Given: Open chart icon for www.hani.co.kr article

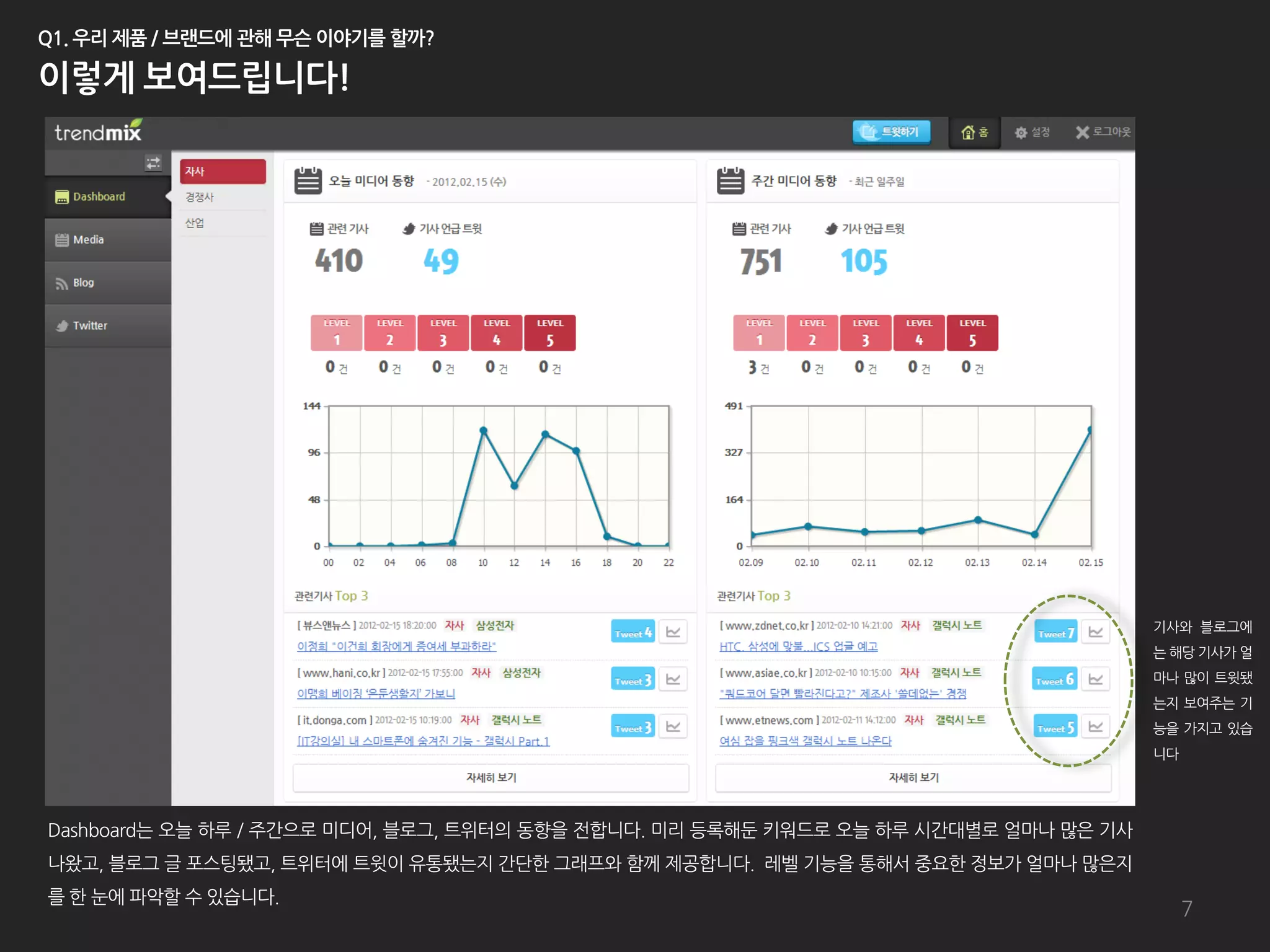Looking at the screenshot, I should (x=673, y=679).
